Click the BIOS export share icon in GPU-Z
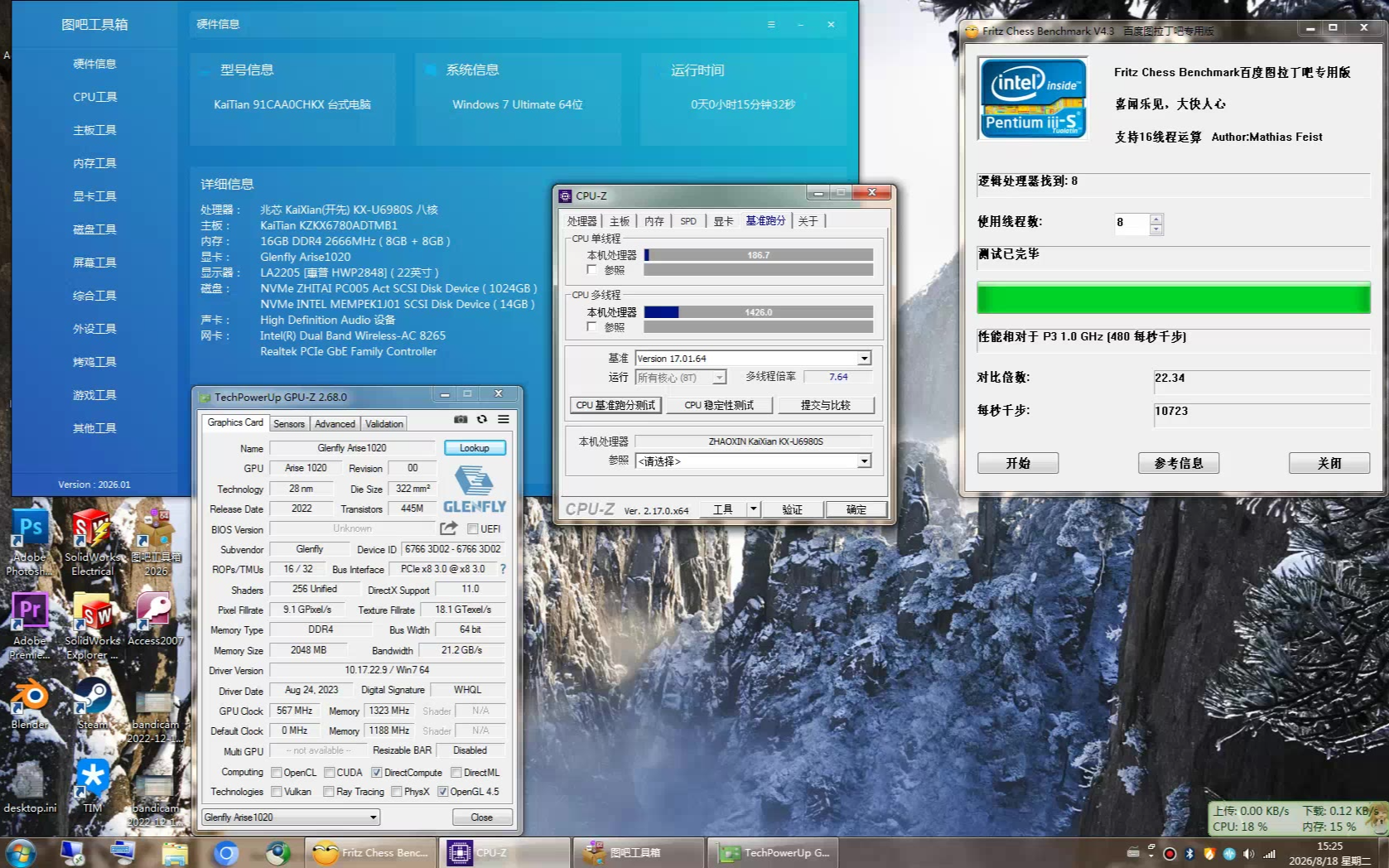This screenshot has width=1389, height=868. coord(449,528)
